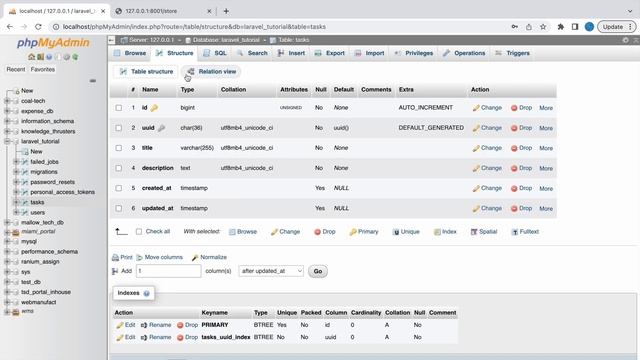Image resolution: width=640 pixels, height=360 pixels.
Task: Click Change for the title column
Action: tap(487, 148)
